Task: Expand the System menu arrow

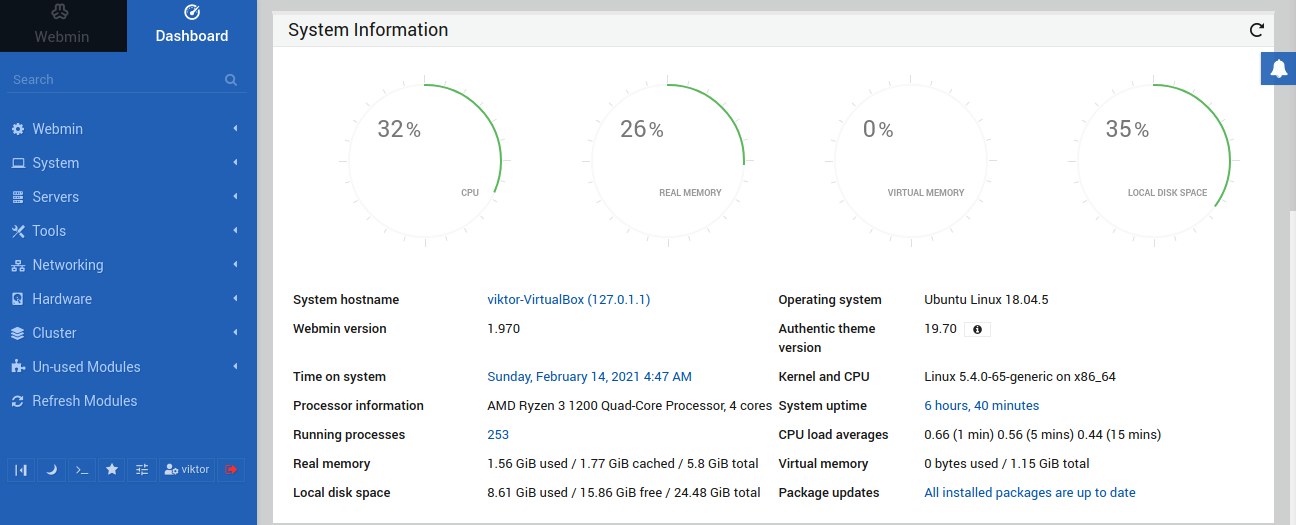Action: point(235,163)
